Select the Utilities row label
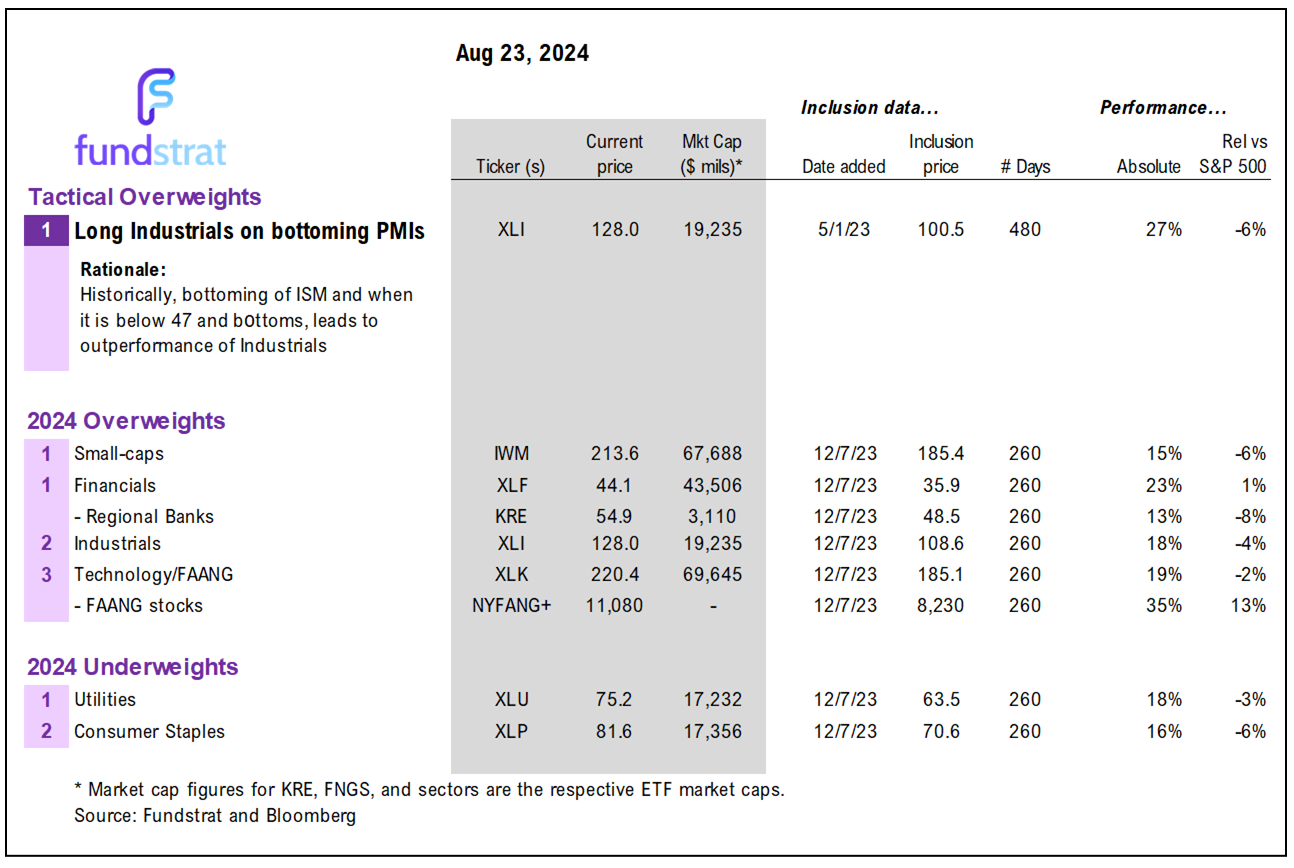Screen dimensions: 1294x868 pos(104,699)
